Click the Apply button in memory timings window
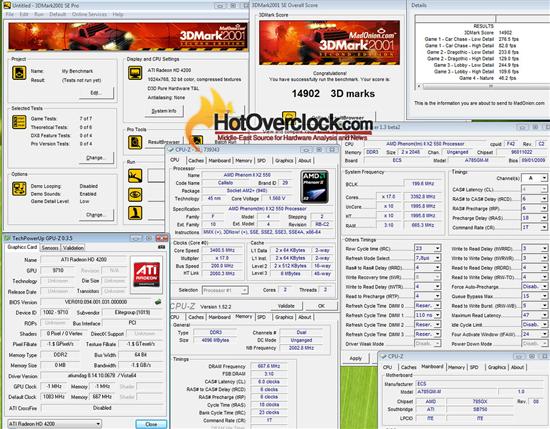The height and width of the screenshot is (429, 550). [x=356, y=358]
